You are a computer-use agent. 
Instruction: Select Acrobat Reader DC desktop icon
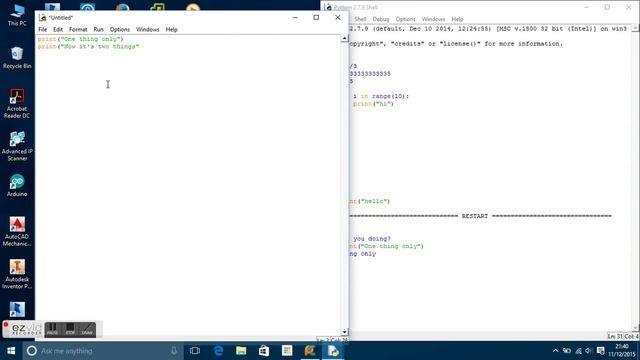pyautogui.click(x=17, y=104)
